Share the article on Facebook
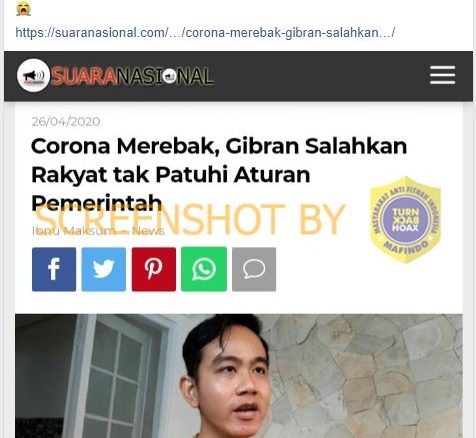 [54, 269]
